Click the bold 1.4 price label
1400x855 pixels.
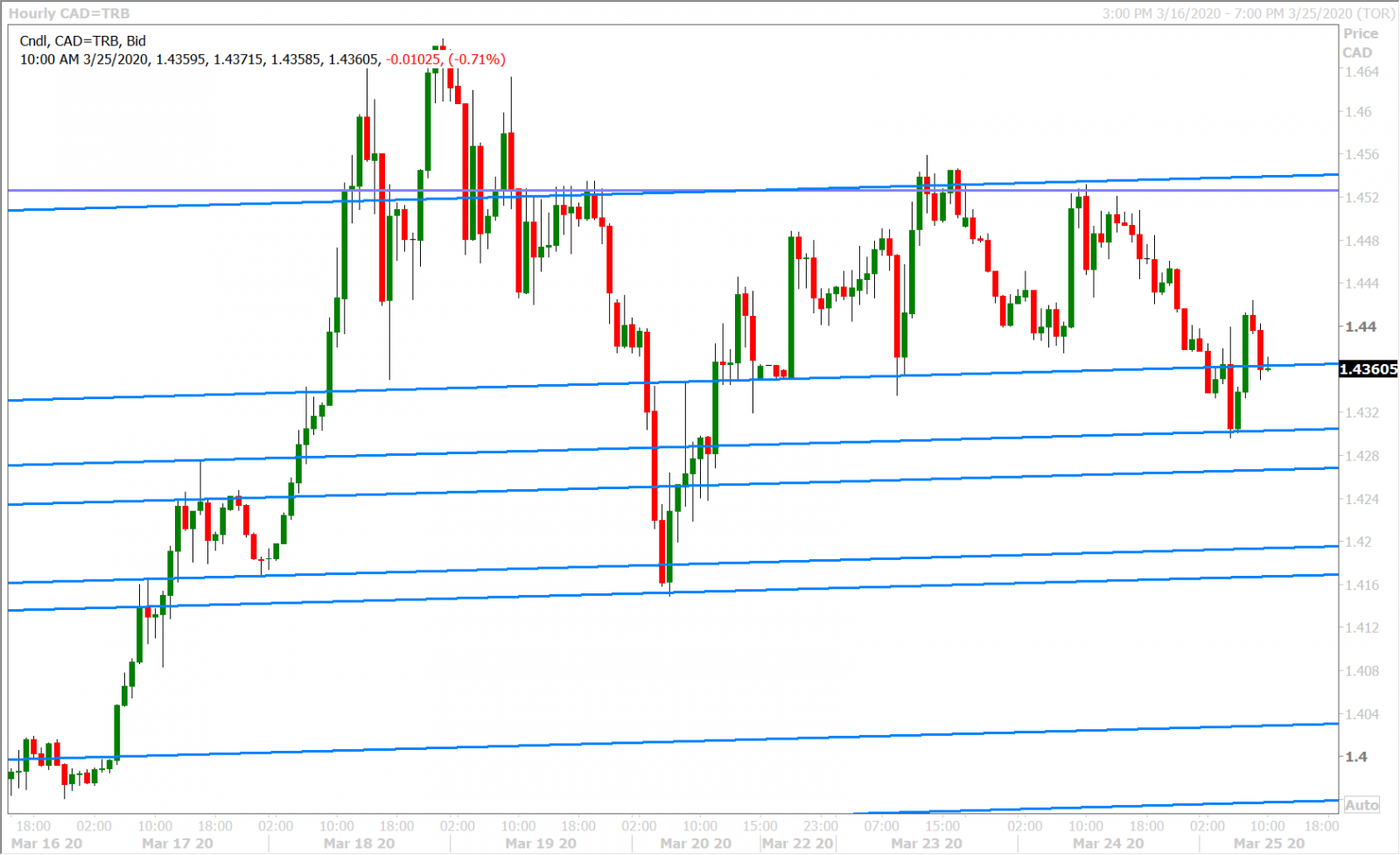(1355, 757)
